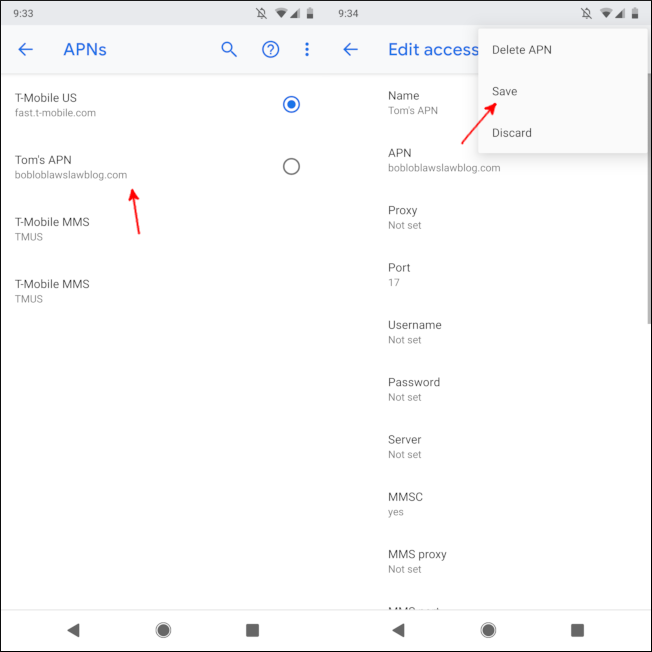Viewport: 652px width, 652px height.
Task: Tap Android recents button on right screen
Action: (577, 630)
